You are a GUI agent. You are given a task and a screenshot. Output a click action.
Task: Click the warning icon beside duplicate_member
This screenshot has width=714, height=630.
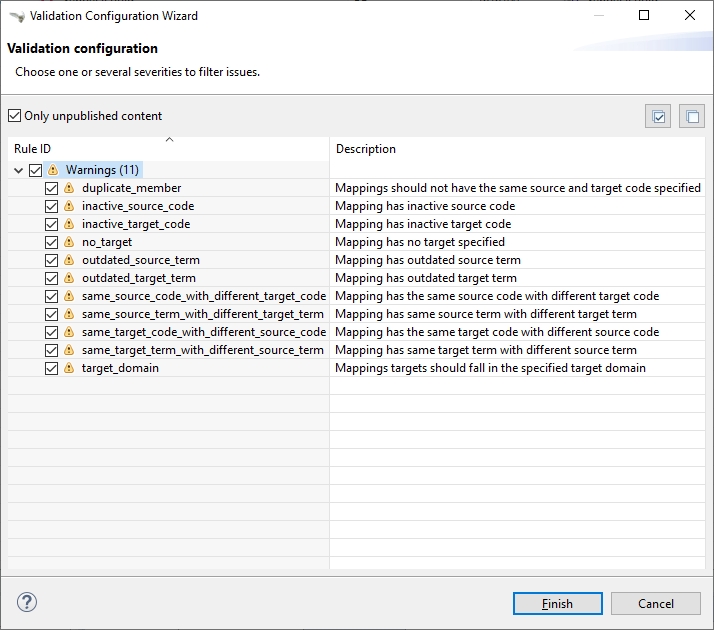[69, 188]
